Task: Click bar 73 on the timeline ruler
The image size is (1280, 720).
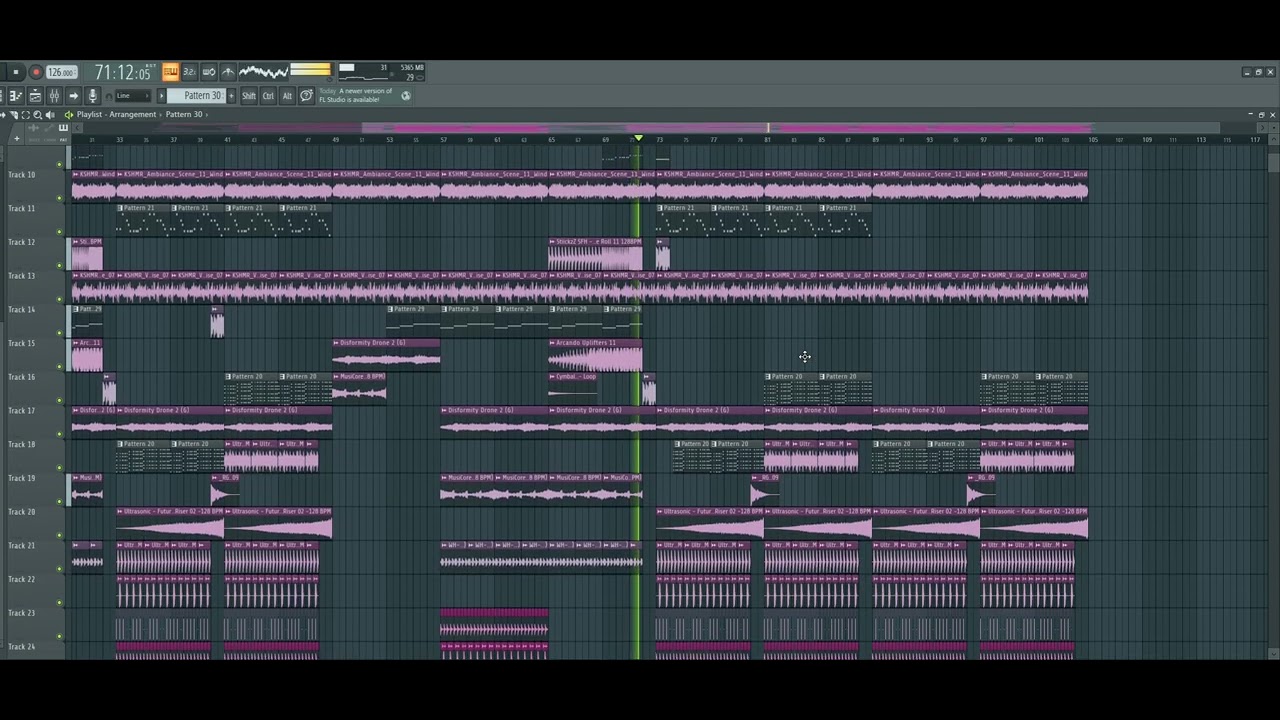Action: [x=660, y=140]
